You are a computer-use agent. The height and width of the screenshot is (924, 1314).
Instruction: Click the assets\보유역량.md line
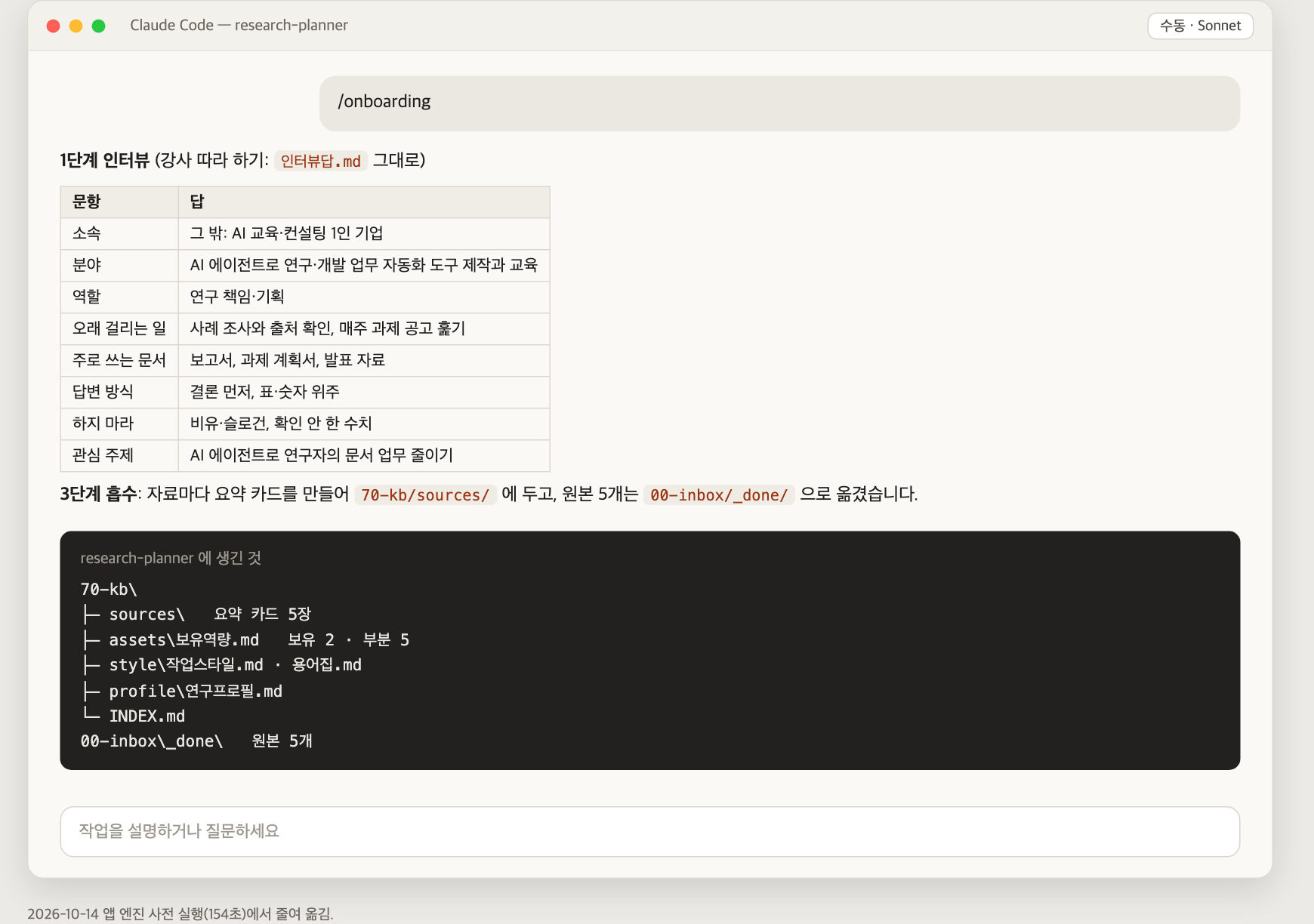(x=245, y=640)
